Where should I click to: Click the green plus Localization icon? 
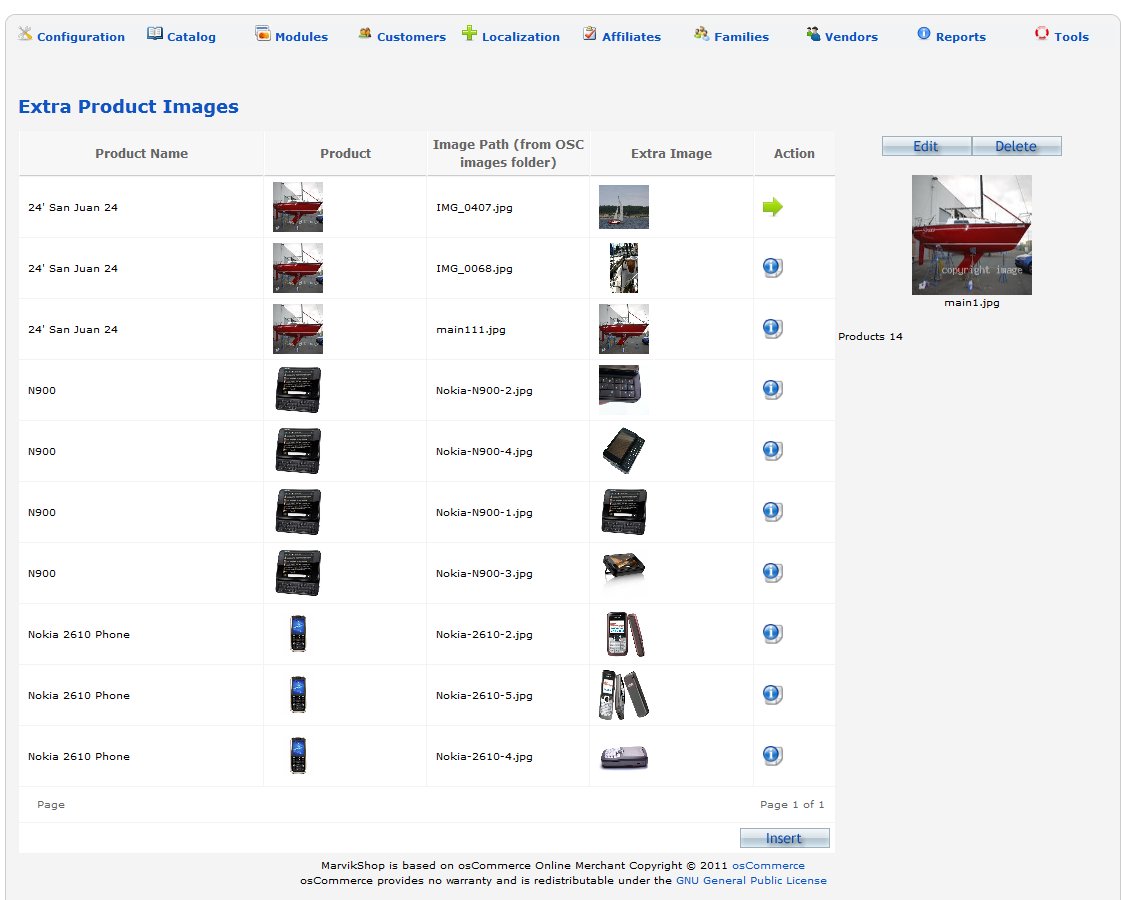(469, 33)
